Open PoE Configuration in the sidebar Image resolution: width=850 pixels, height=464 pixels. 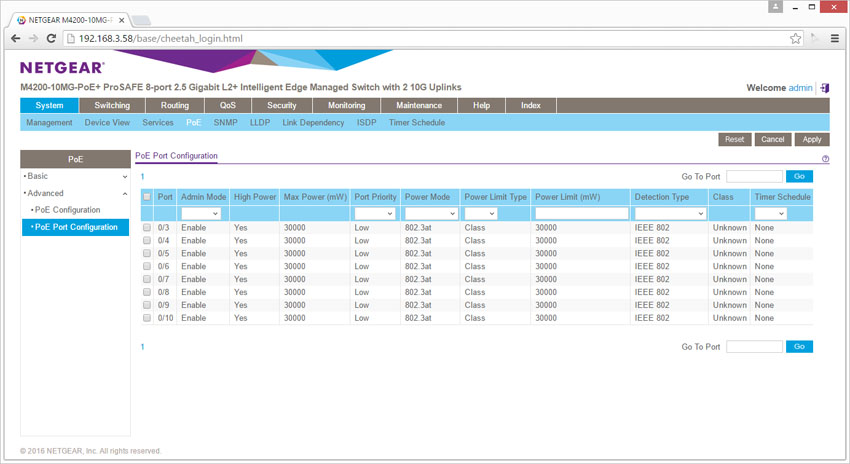(67, 210)
